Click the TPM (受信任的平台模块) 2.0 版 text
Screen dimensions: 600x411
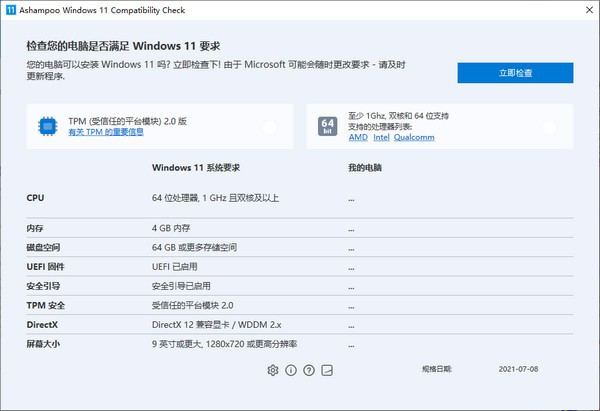click(x=127, y=121)
